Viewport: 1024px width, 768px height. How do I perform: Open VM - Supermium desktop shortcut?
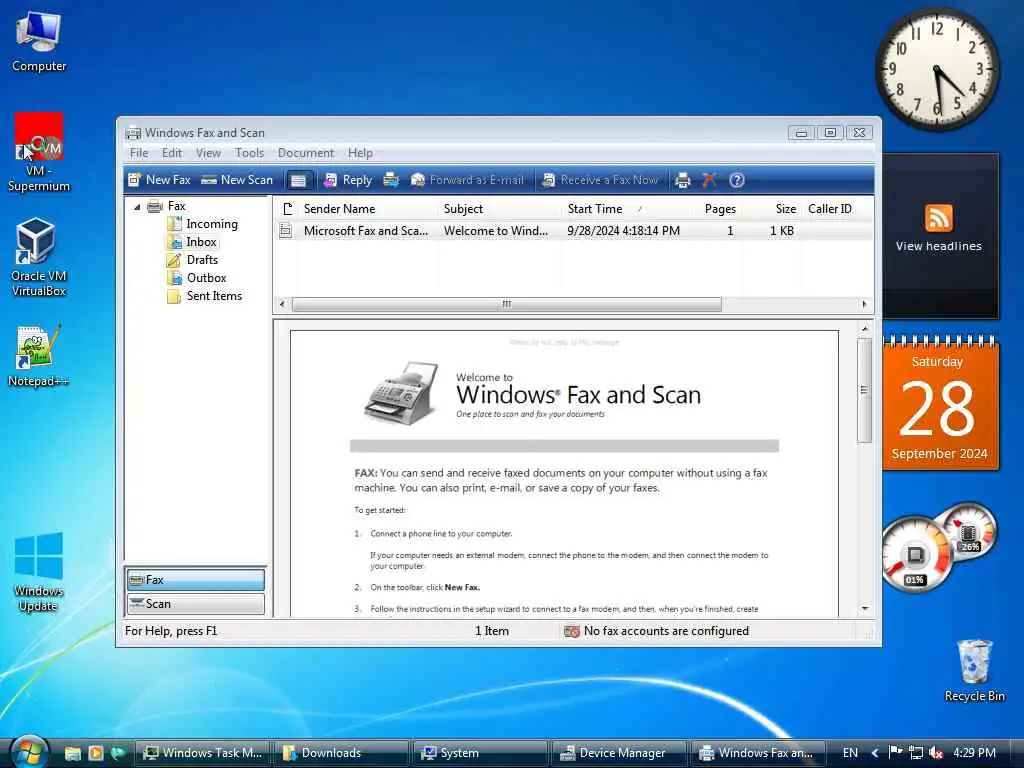point(39,153)
